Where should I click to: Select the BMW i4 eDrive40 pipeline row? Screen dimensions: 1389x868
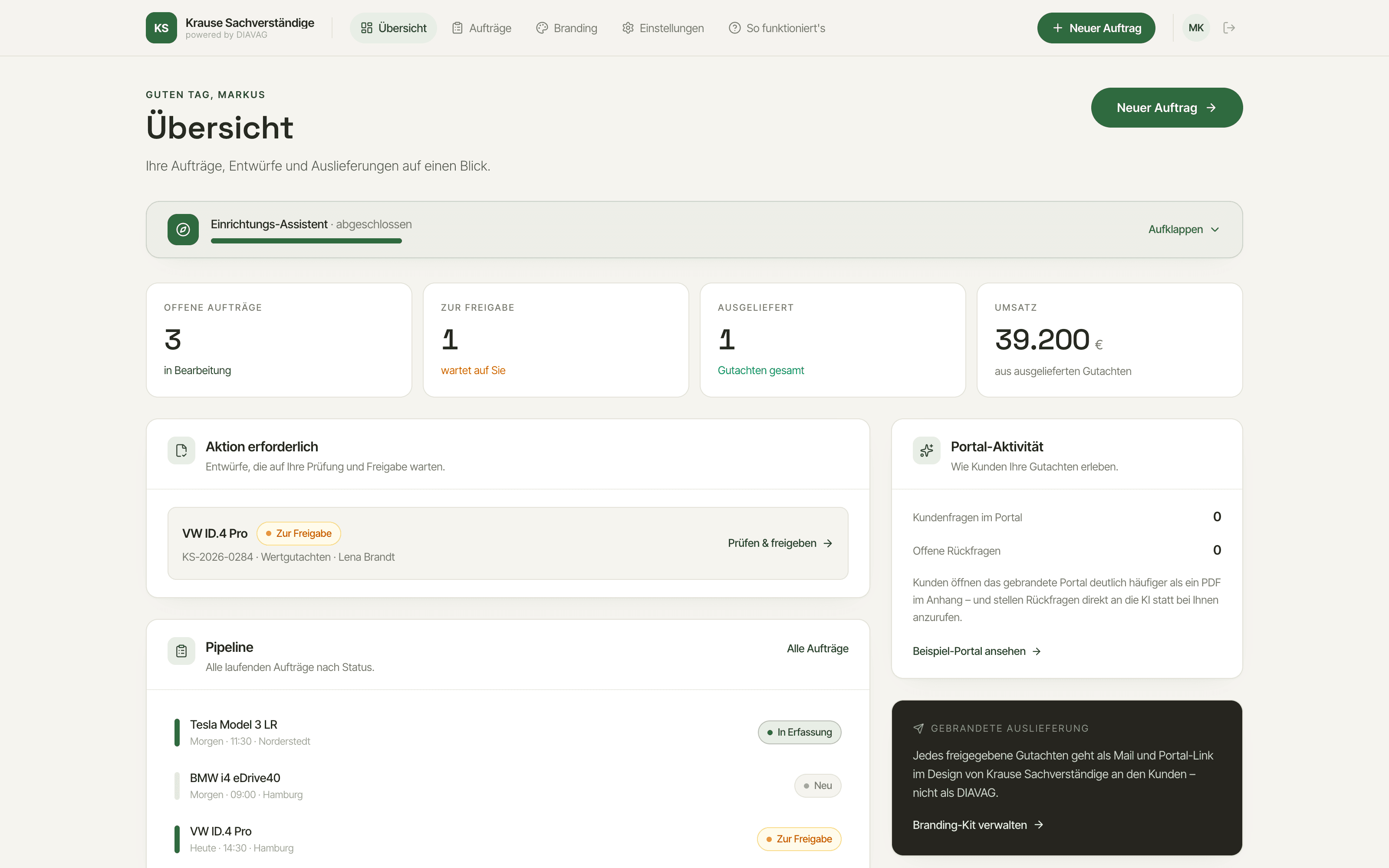(508, 786)
